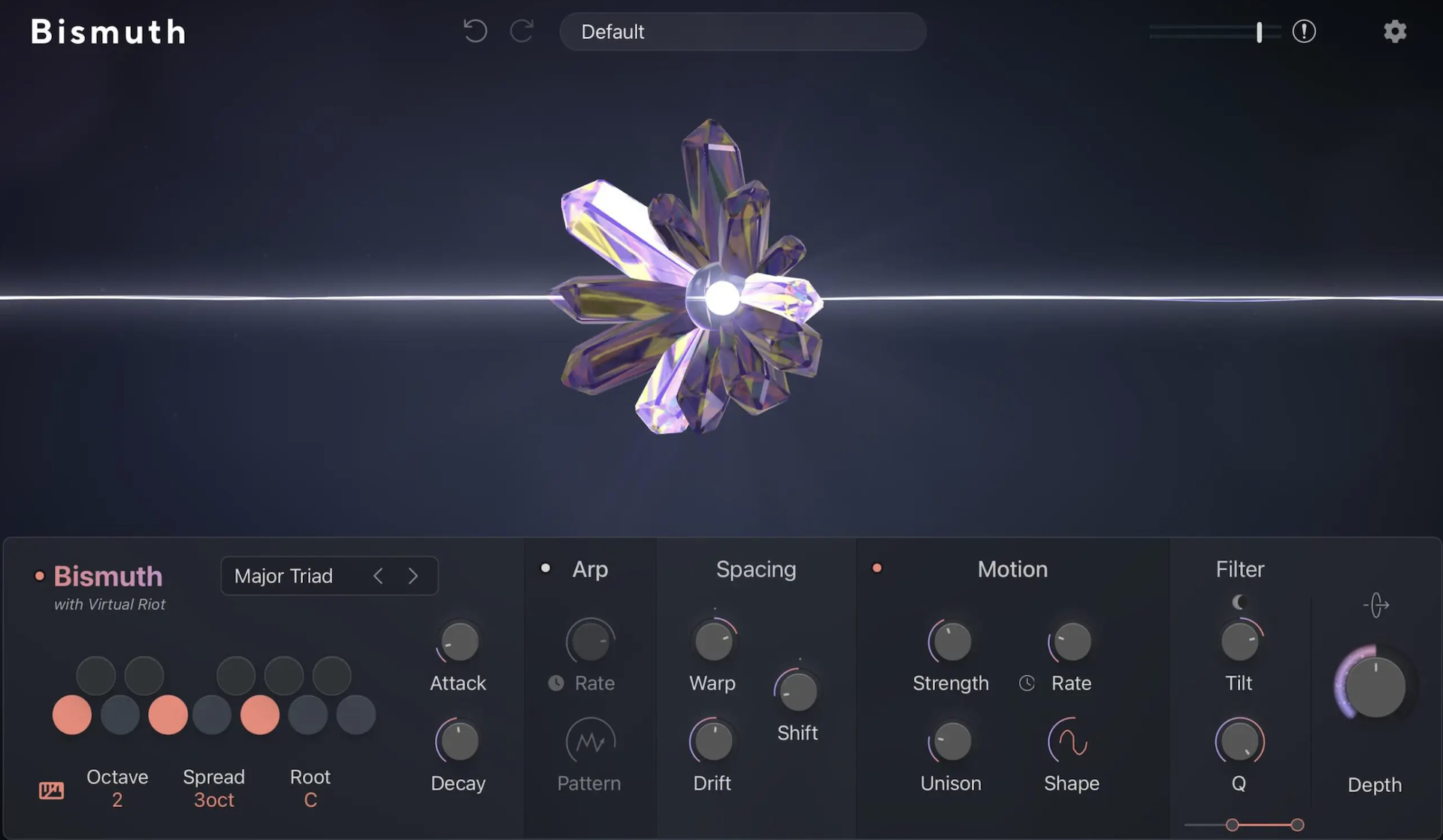Toggle the Arp section on
The image size is (1443, 840).
[x=546, y=568]
